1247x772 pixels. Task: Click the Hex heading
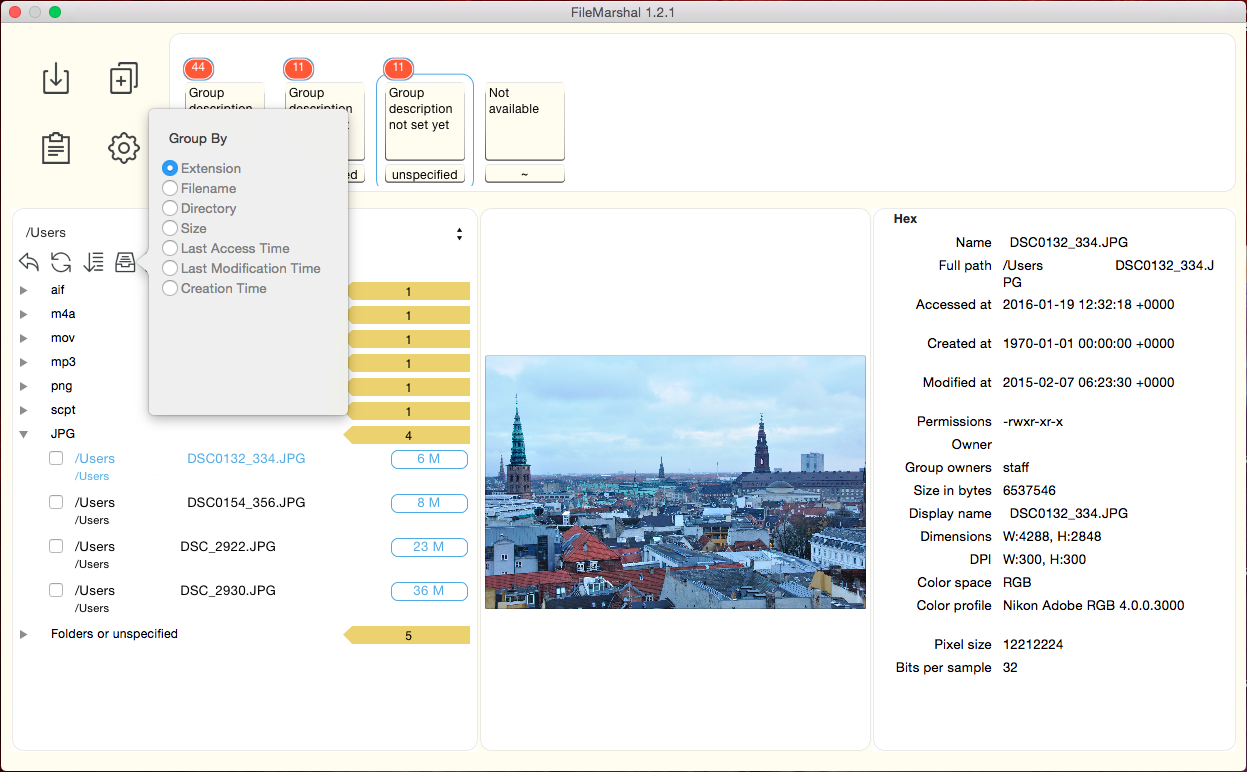[x=905, y=218]
